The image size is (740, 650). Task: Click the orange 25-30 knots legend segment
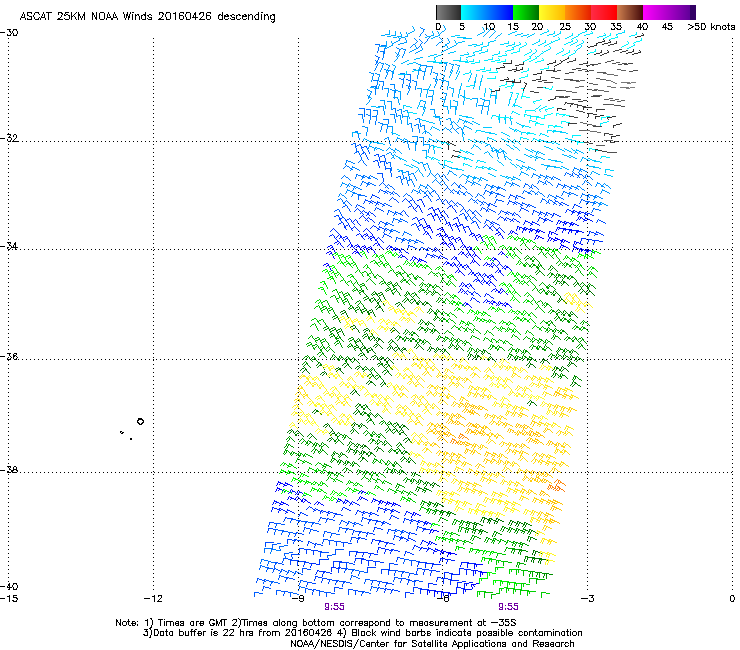578,12
